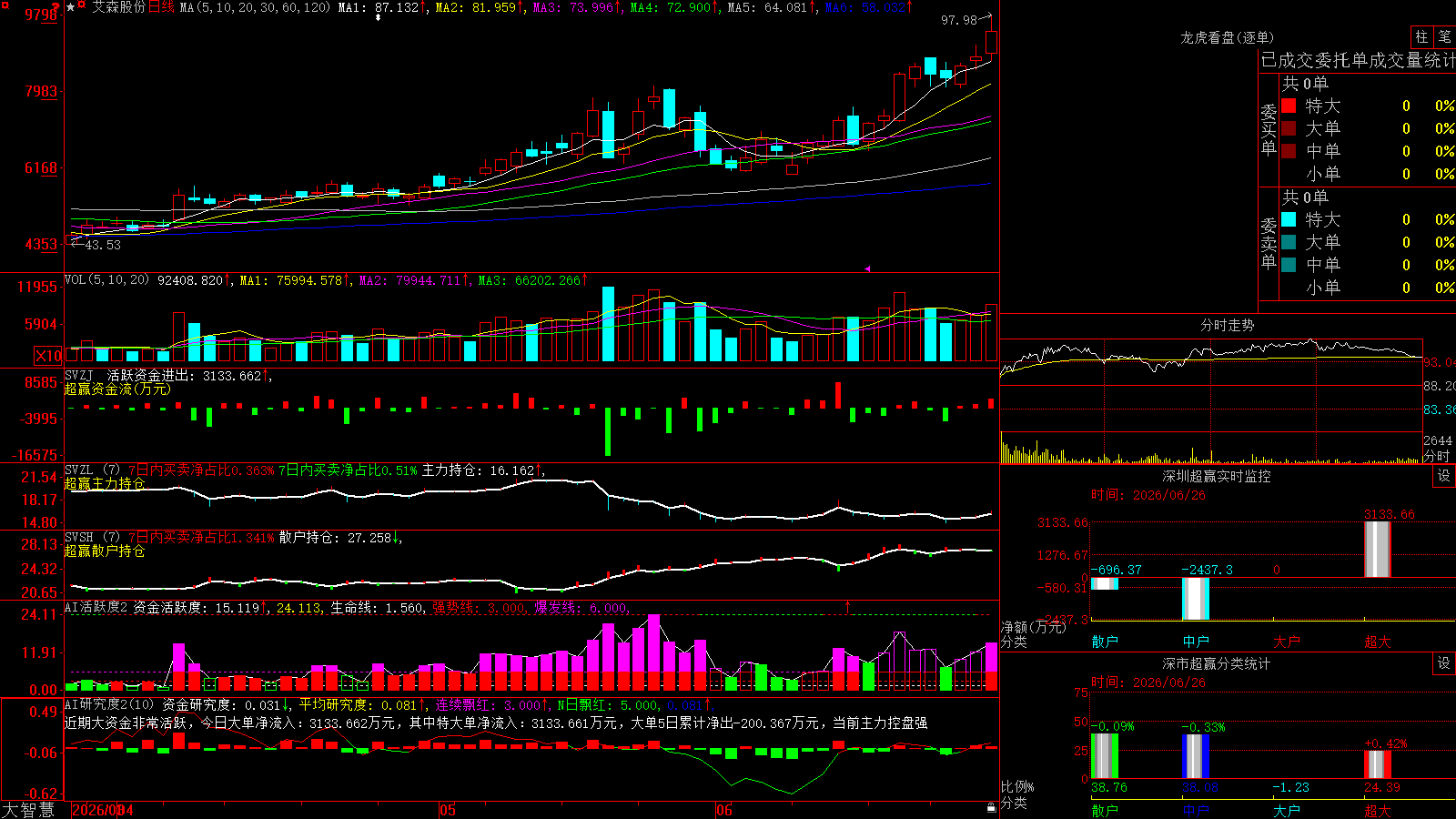
Task: Click the 97.98 high price label
Action: point(959,20)
